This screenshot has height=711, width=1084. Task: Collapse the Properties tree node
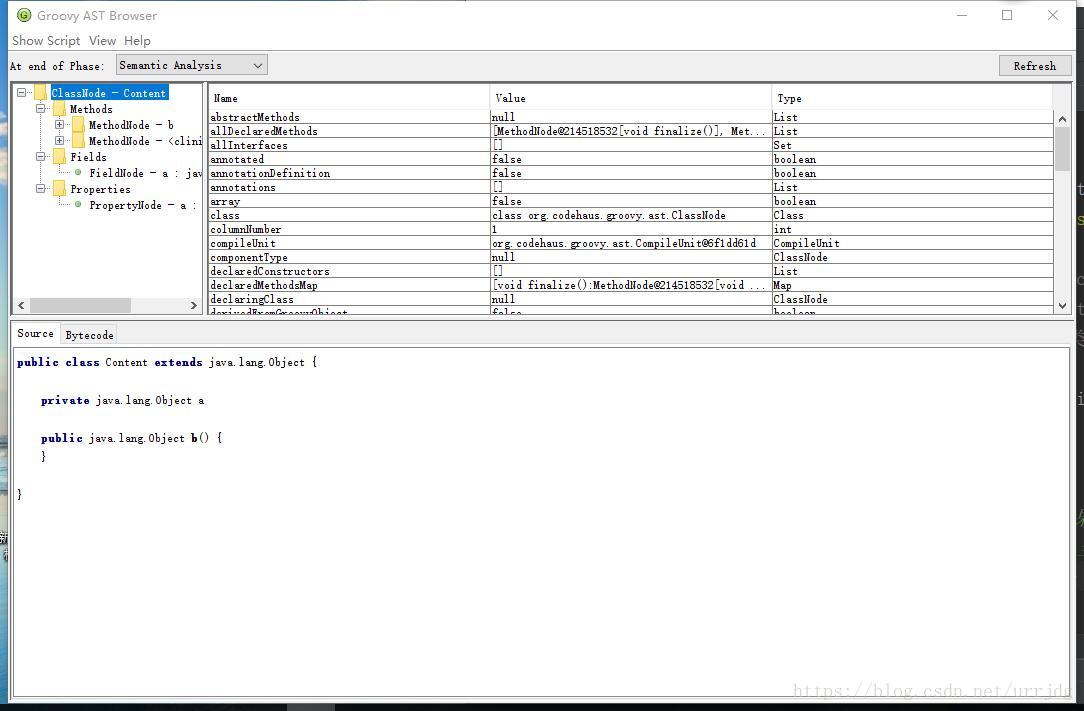click(x=40, y=189)
